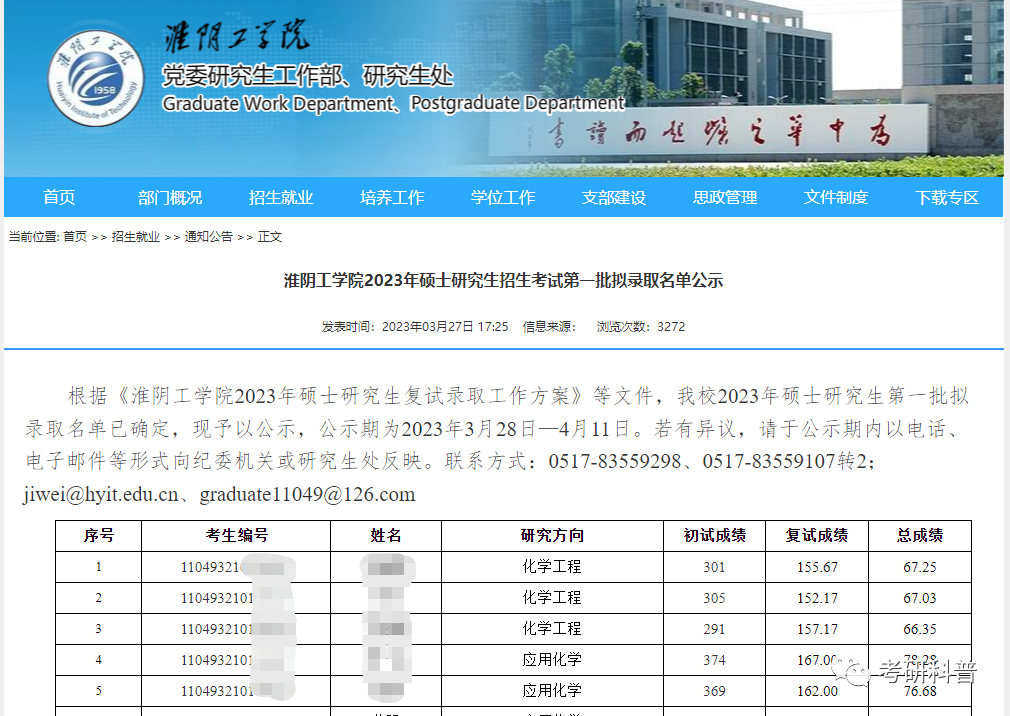Screen dimensions: 1010x716
Task: Open the 首页 navigation menu item
Action: click(x=59, y=197)
